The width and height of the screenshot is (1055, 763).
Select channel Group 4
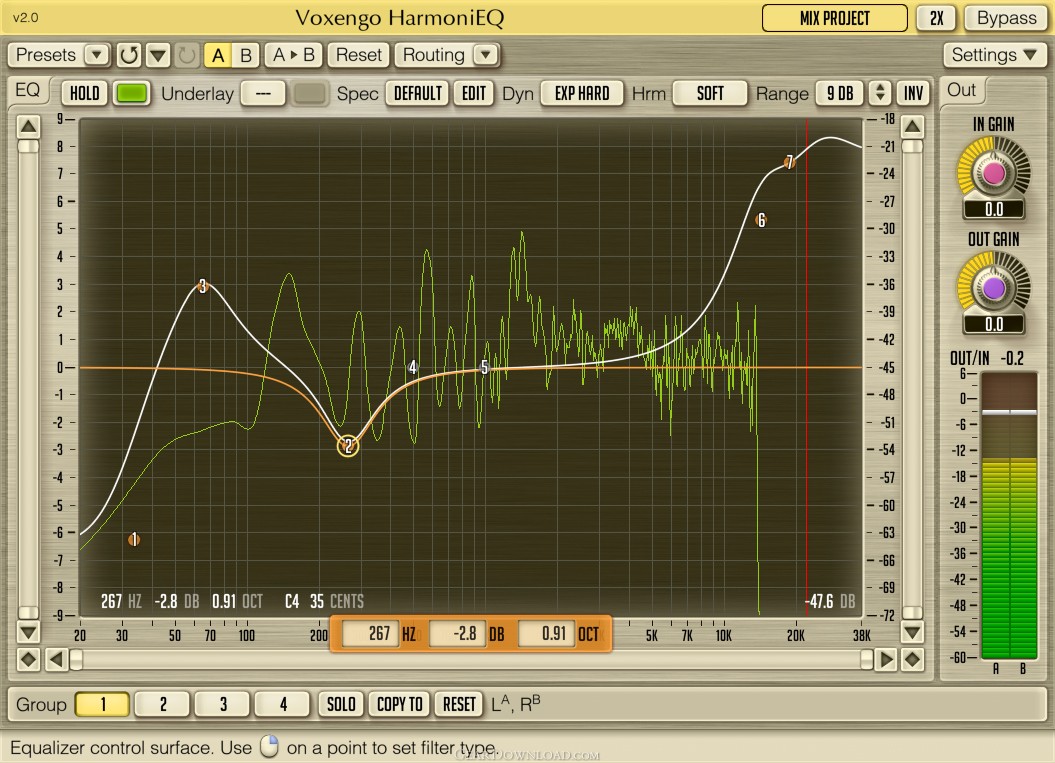283,704
